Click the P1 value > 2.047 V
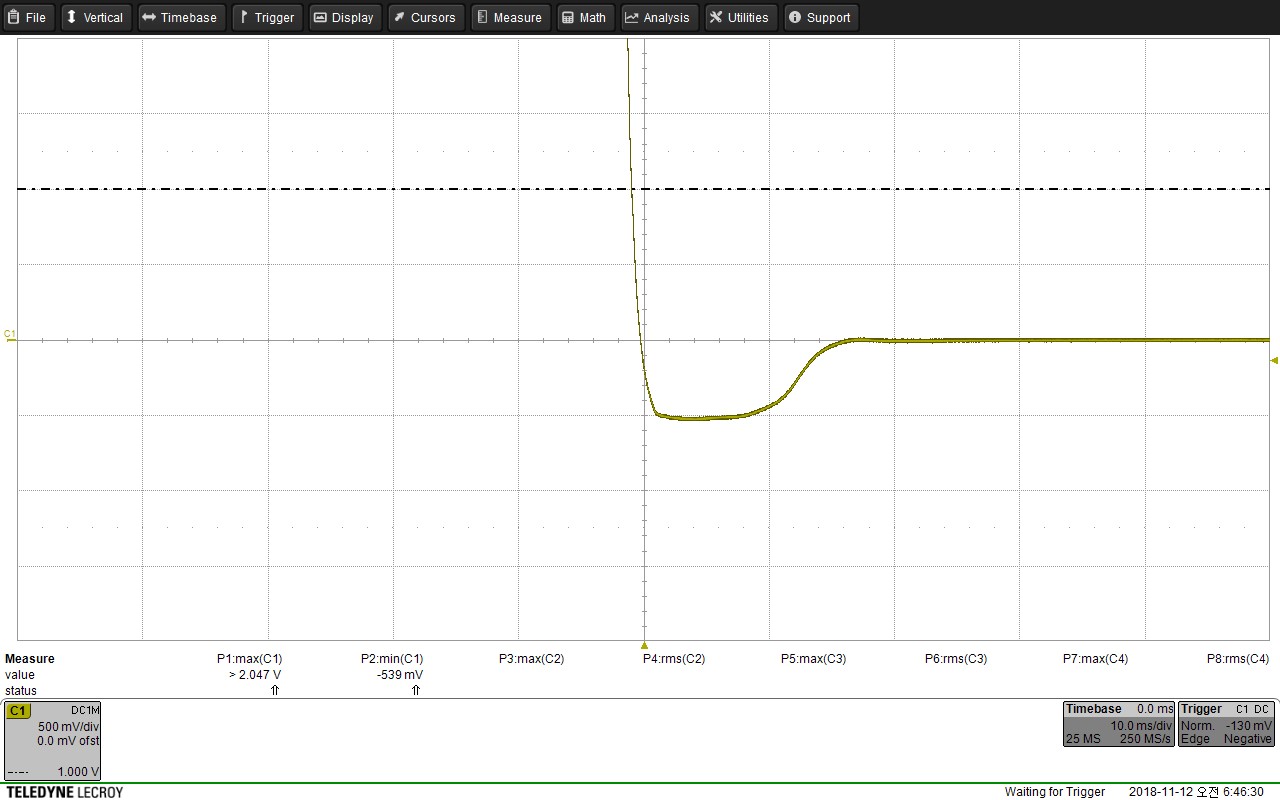The height and width of the screenshot is (800, 1280). (x=255, y=675)
